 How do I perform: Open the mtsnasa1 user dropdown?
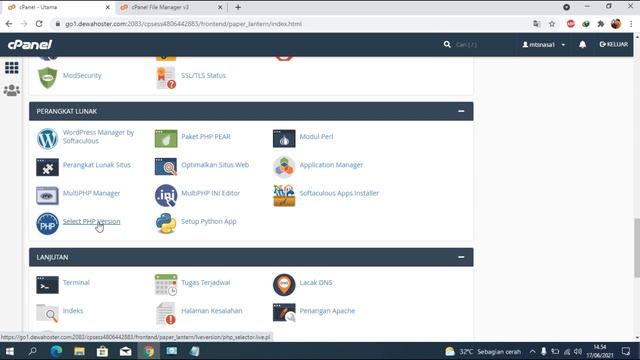click(x=544, y=44)
